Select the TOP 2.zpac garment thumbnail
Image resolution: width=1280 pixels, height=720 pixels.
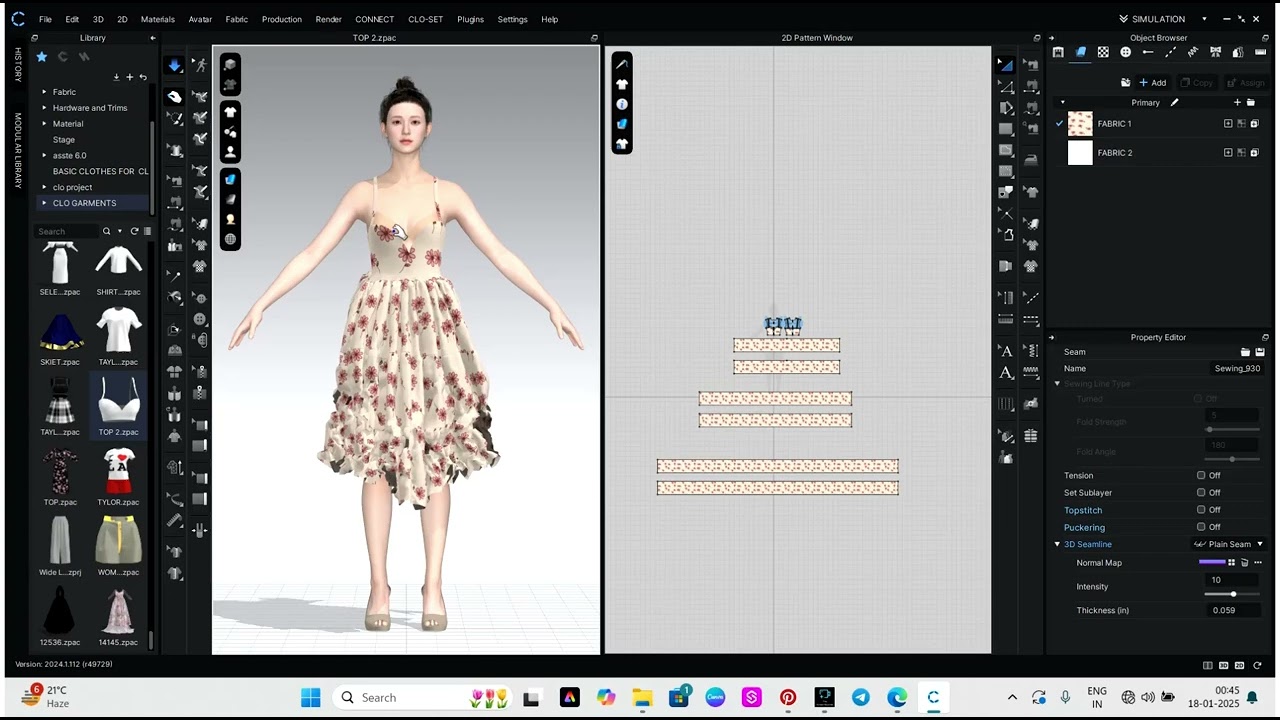click(118, 403)
